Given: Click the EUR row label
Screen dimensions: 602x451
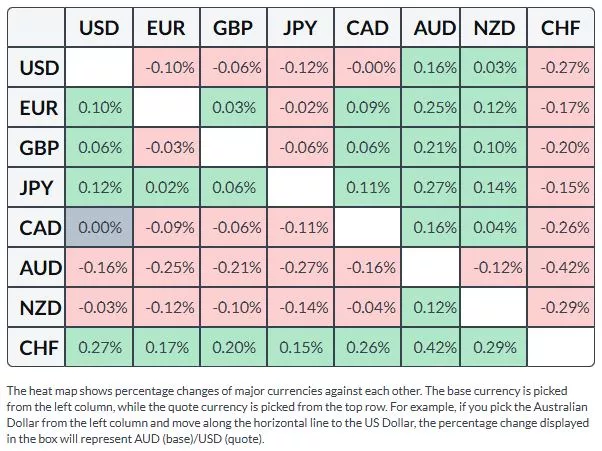Looking at the screenshot, I should (39, 108).
